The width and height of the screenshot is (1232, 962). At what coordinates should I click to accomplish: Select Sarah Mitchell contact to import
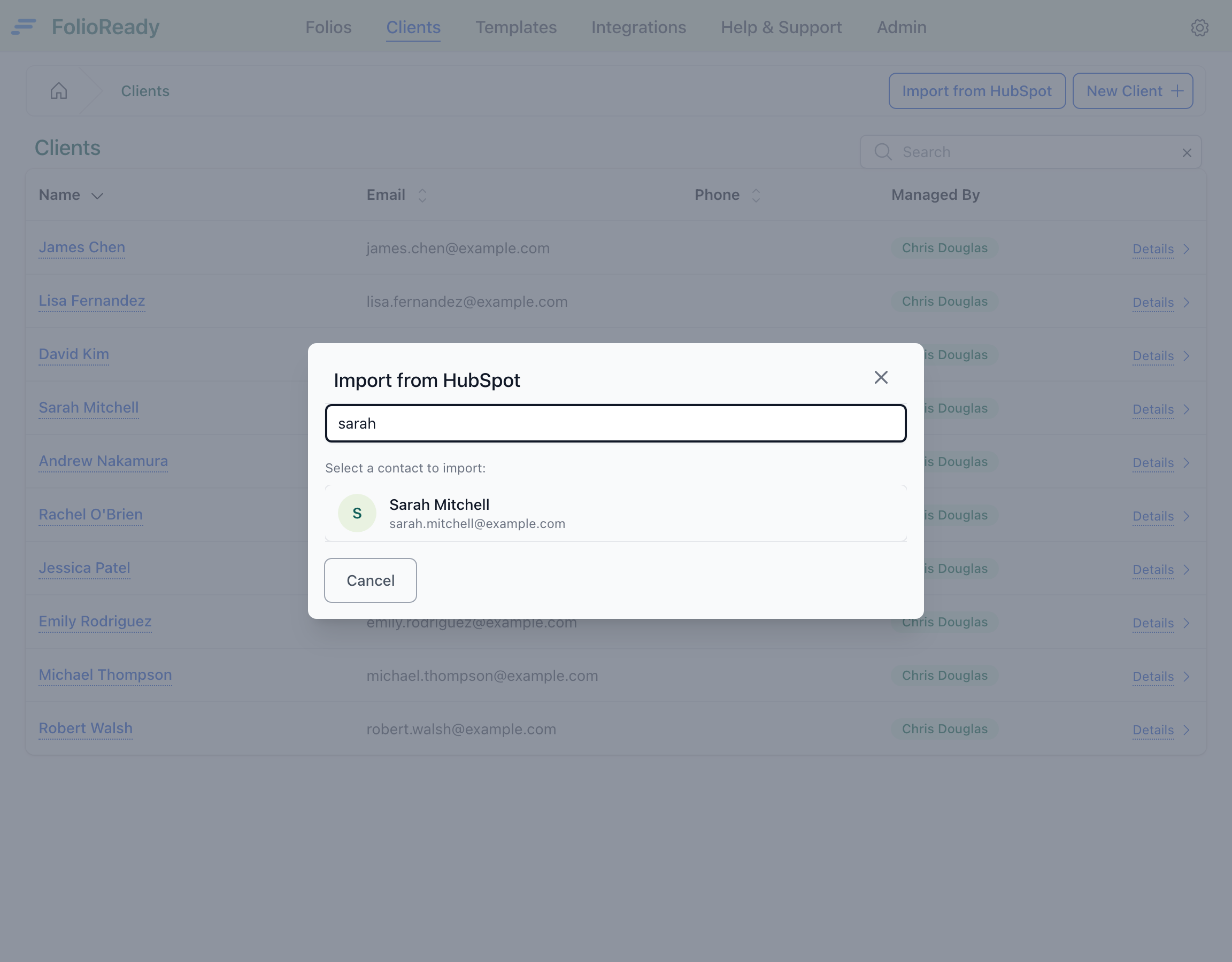pyautogui.click(x=615, y=513)
